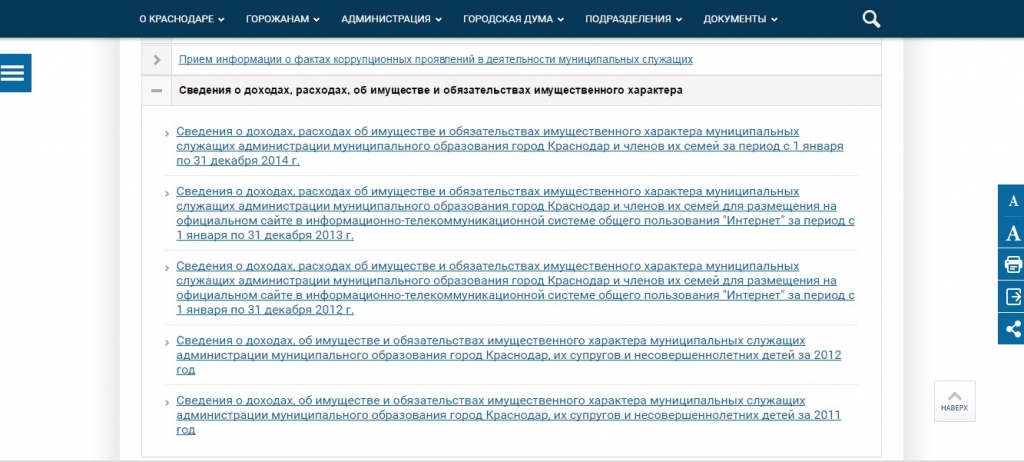Open spouses and children income link за 2012 год
Screen dimensions: 1024x462
point(509,355)
